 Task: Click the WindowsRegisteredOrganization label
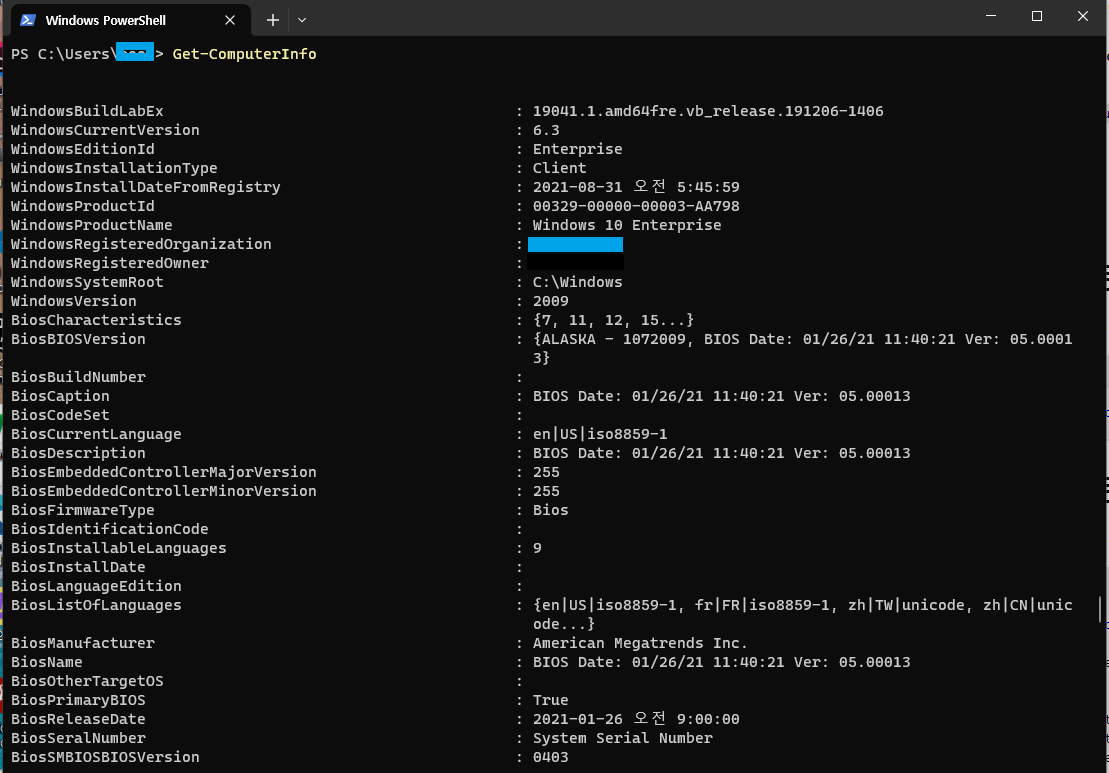click(141, 244)
